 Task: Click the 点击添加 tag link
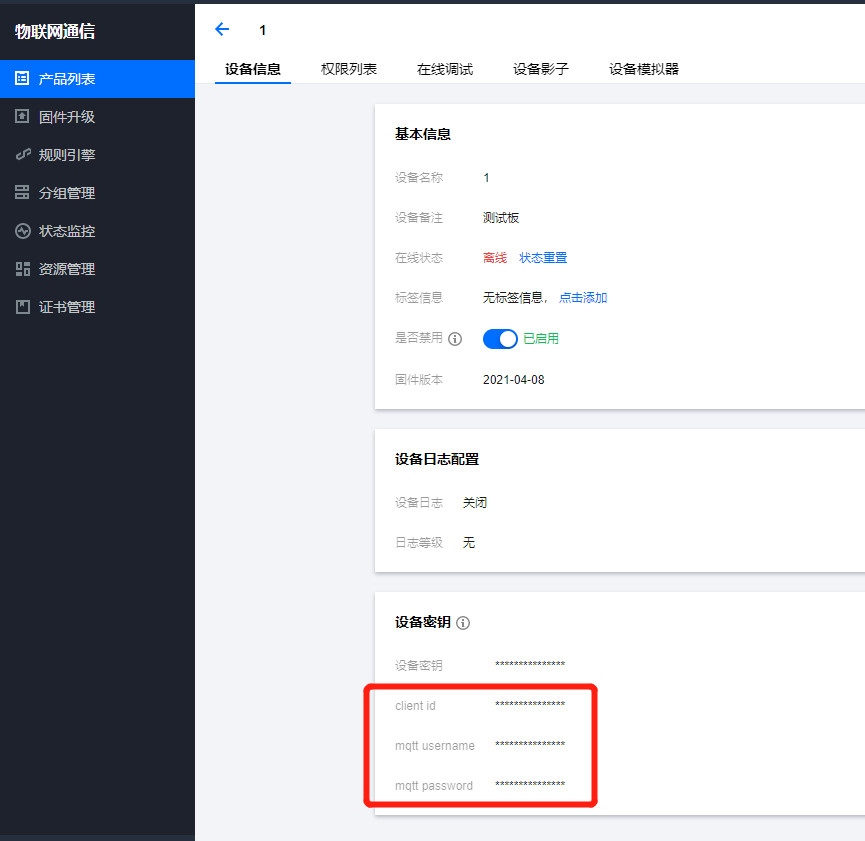pos(583,298)
